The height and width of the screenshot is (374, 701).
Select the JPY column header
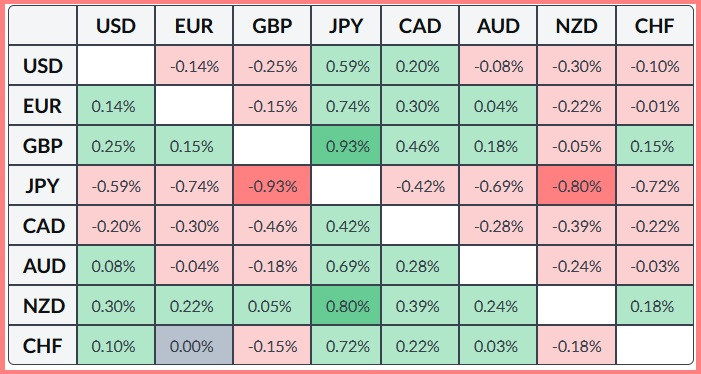pyautogui.click(x=346, y=25)
